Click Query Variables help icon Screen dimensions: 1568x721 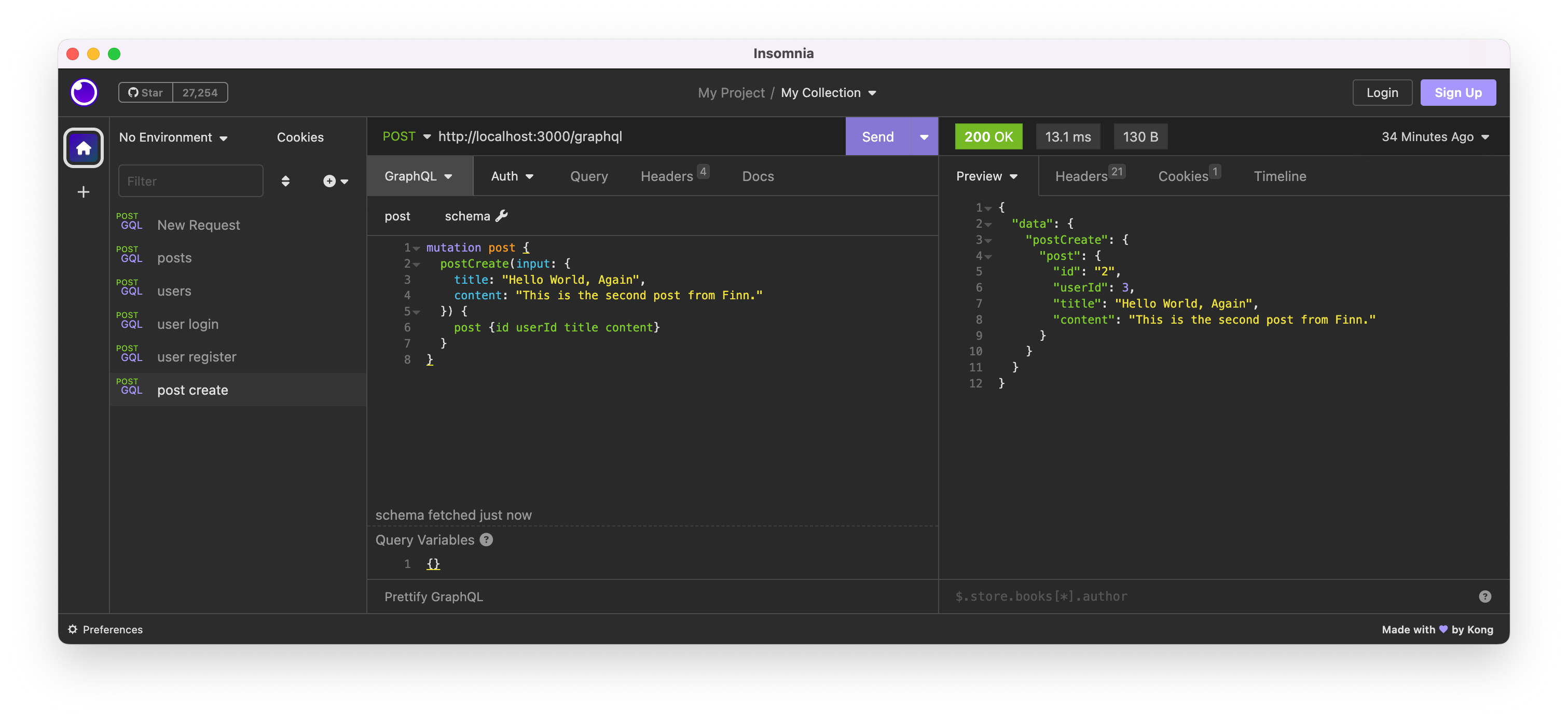486,539
